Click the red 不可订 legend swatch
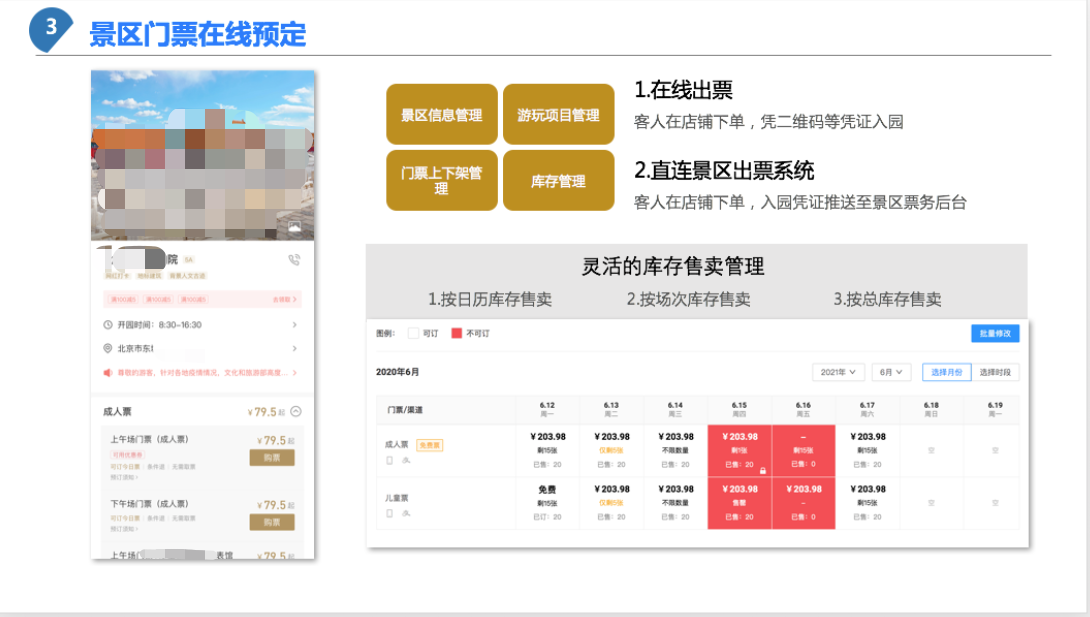Screen dimensions: 1090x617 coord(458,332)
